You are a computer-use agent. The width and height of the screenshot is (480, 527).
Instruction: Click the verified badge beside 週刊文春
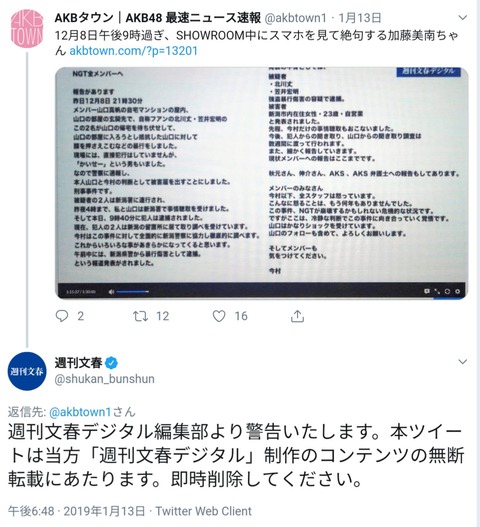(112, 363)
